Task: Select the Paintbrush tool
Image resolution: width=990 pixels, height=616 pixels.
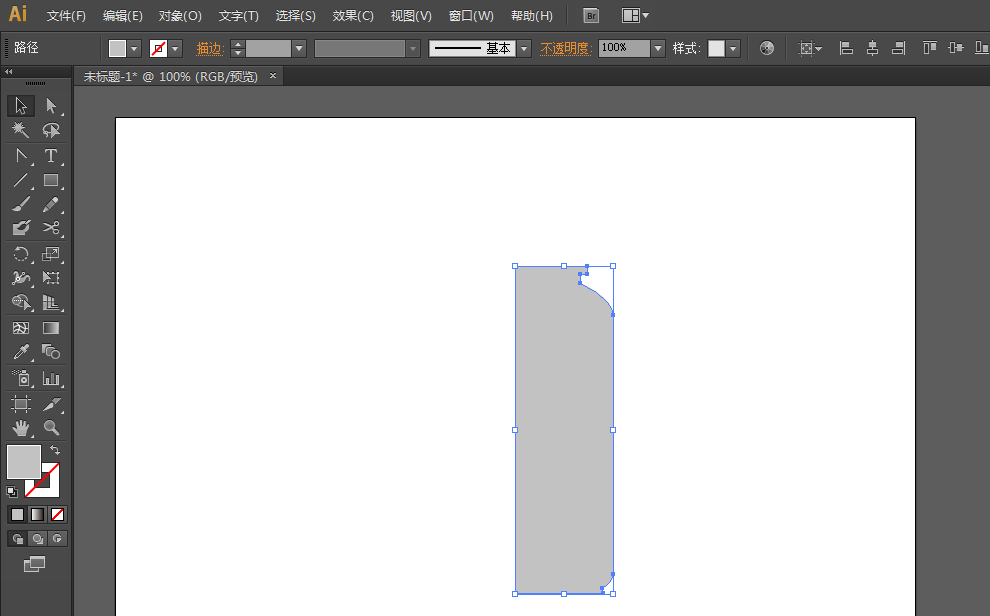Action: point(21,204)
